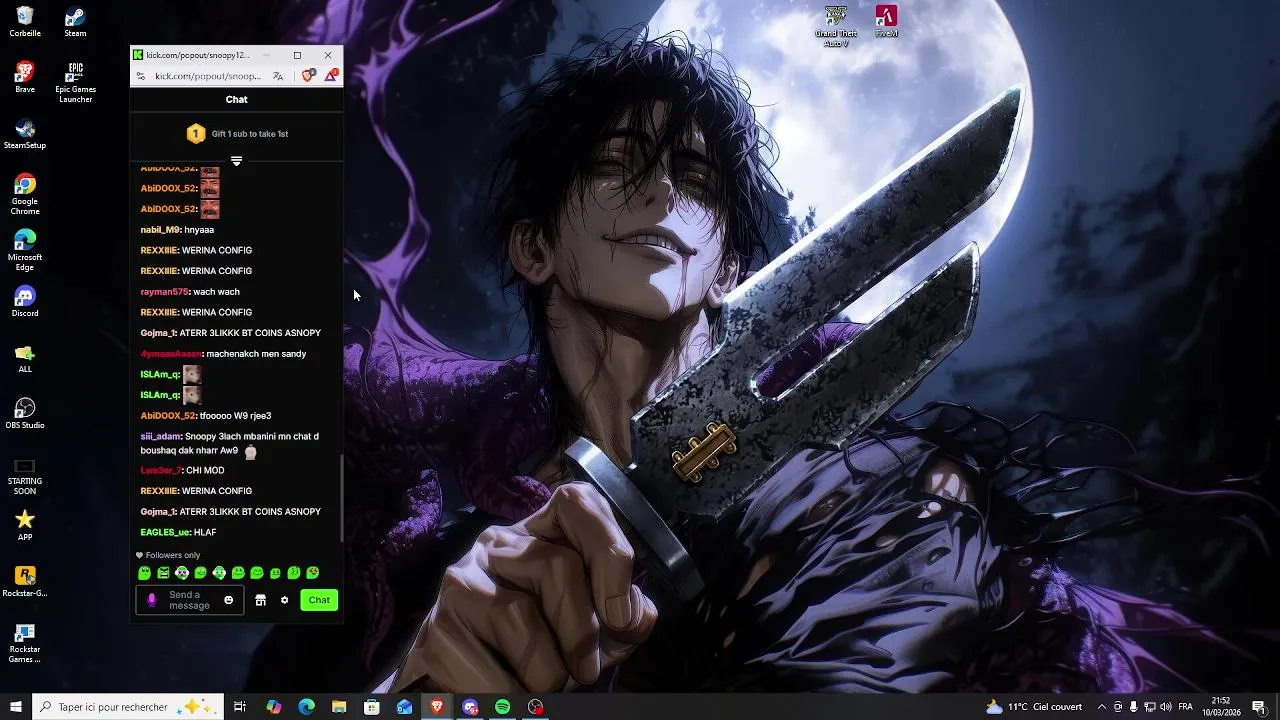Open Spotify from the taskbar

[503, 707]
